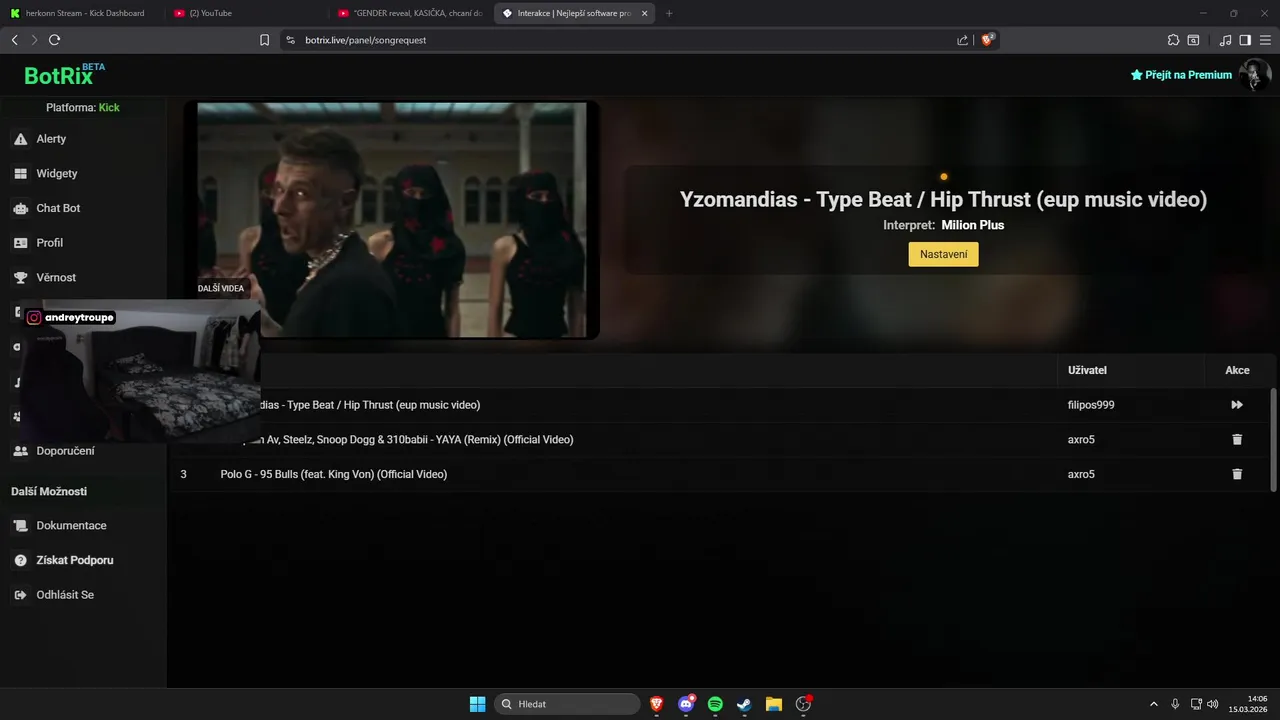This screenshot has height=720, width=1280.
Task: Click the Milion Plus interpret name
Action: (x=973, y=225)
